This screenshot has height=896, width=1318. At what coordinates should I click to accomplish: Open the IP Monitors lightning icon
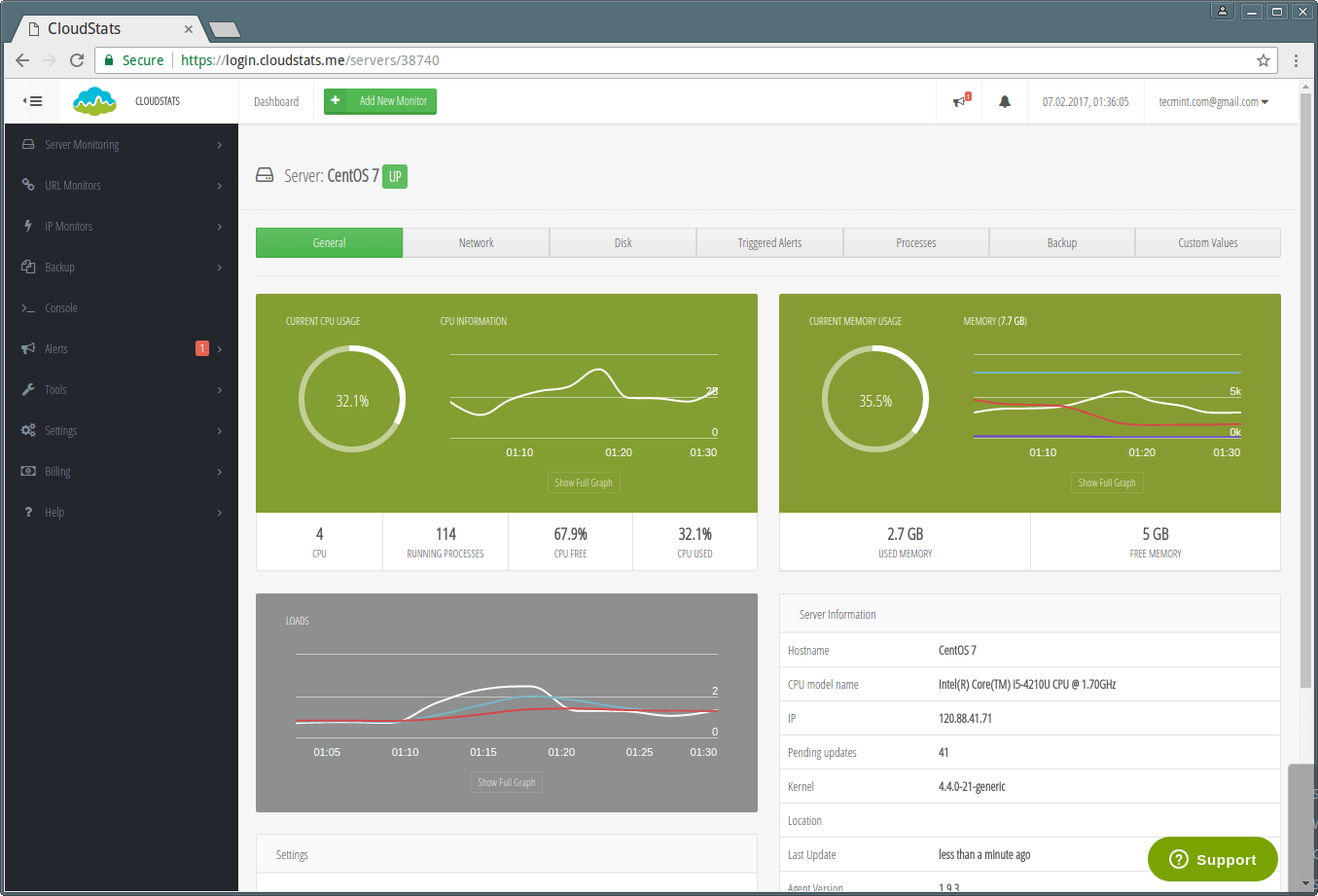pyautogui.click(x=27, y=226)
